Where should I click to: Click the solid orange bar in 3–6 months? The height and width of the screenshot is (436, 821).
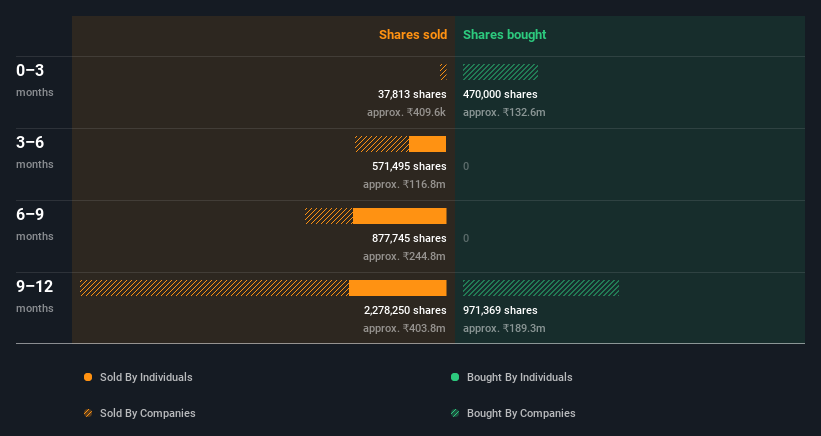[428, 144]
